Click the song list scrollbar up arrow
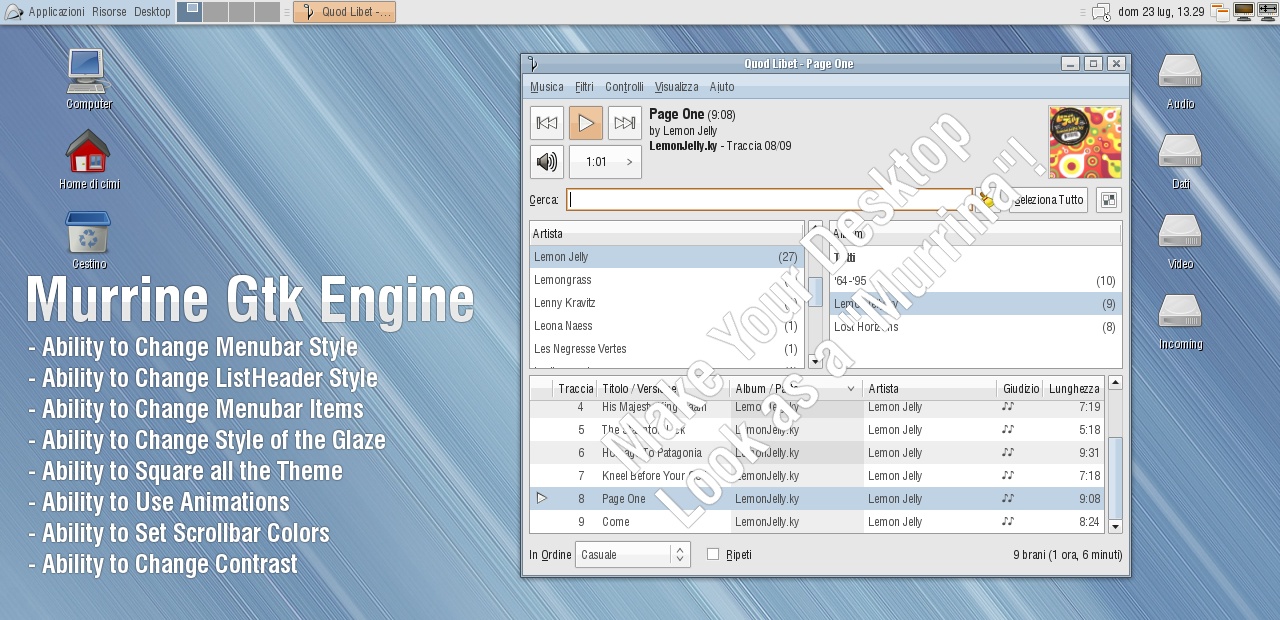This screenshot has height=620, width=1280. click(1115, 383)
